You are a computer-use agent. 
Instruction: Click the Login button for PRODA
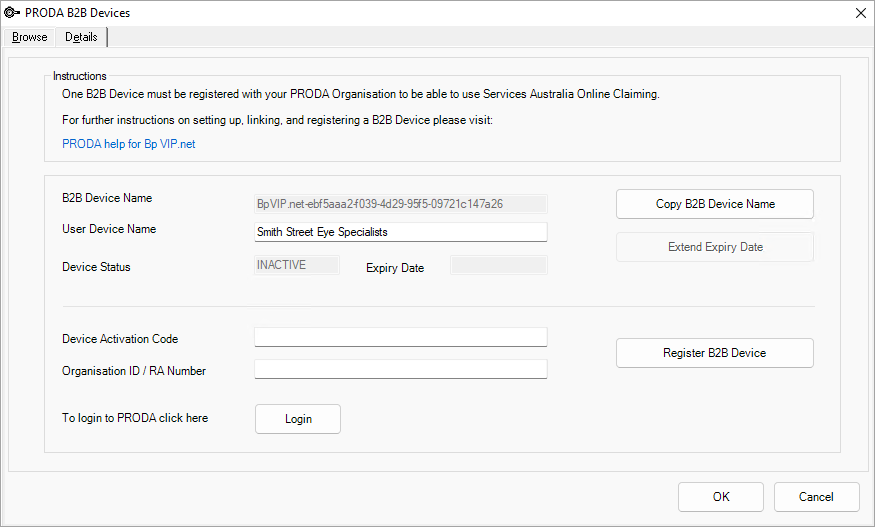click(x=298, y=419)
